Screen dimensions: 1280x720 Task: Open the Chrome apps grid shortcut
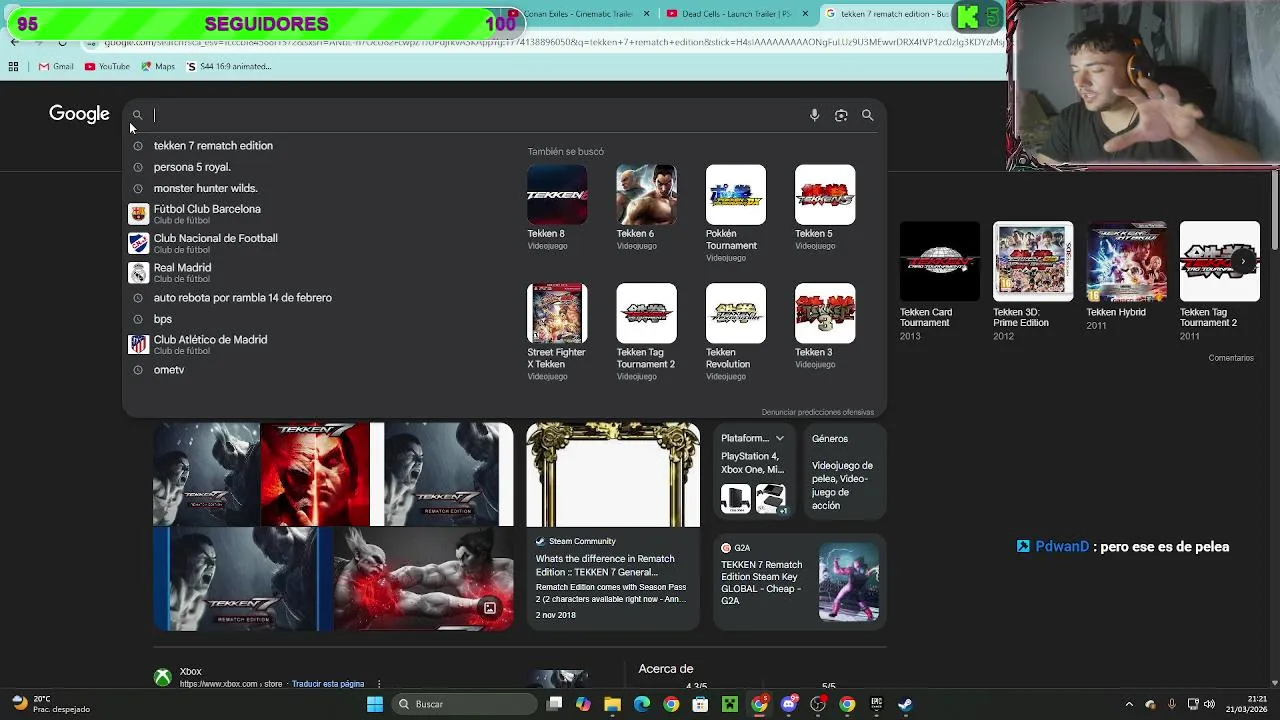point(13,66)
